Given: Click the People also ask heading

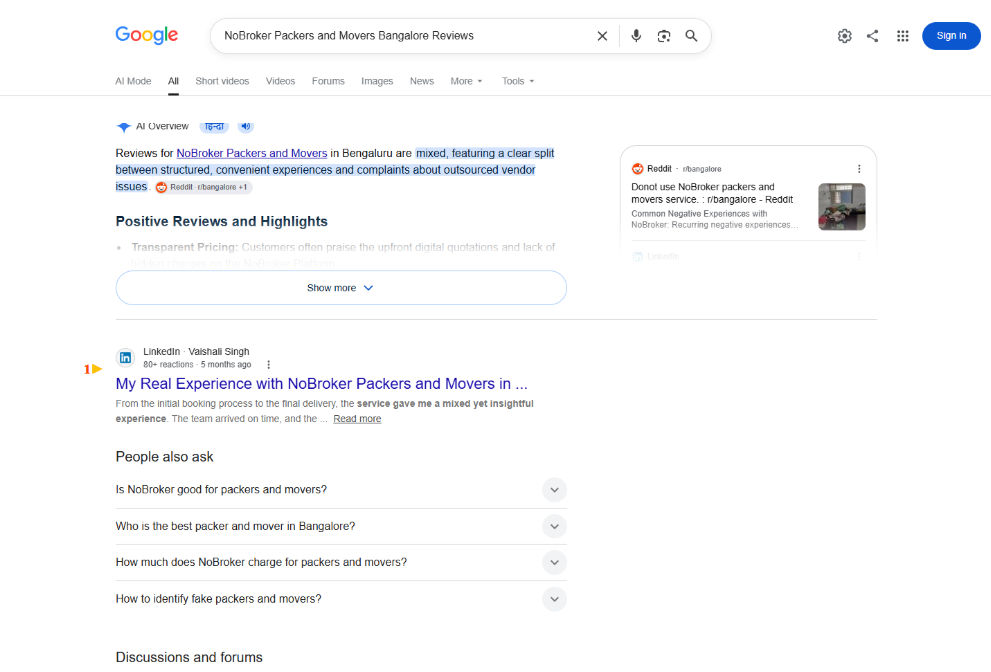Looking at the screenshot, I should coord(164,456).
